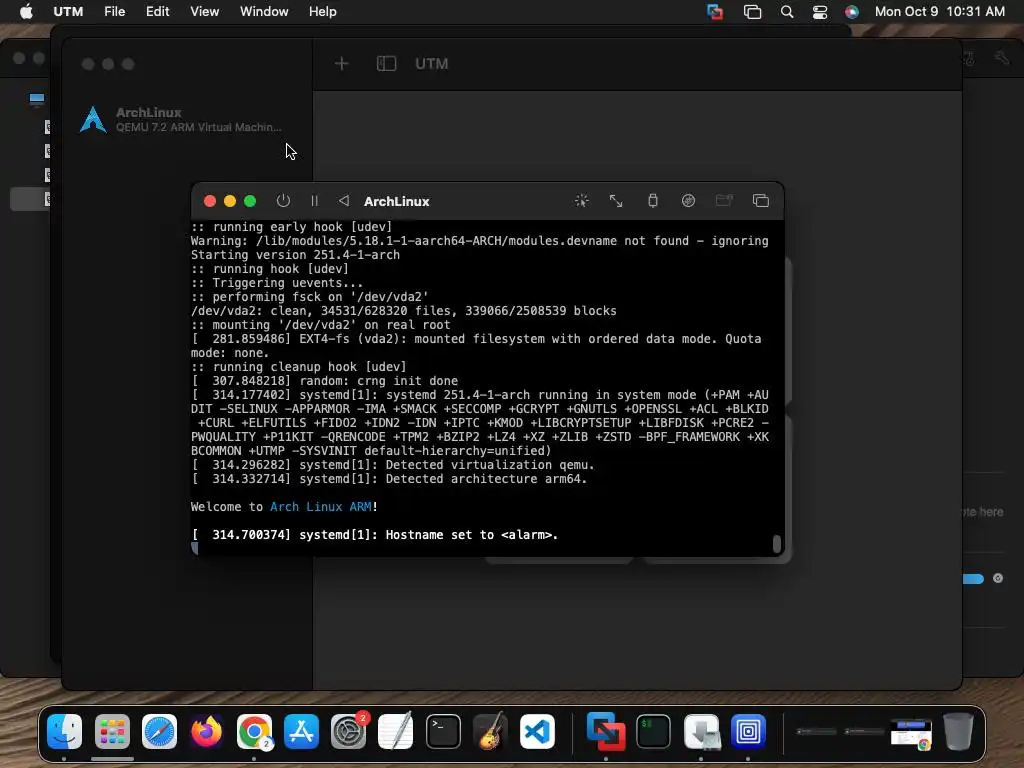Launch Safari from the dock

[159, 731]
